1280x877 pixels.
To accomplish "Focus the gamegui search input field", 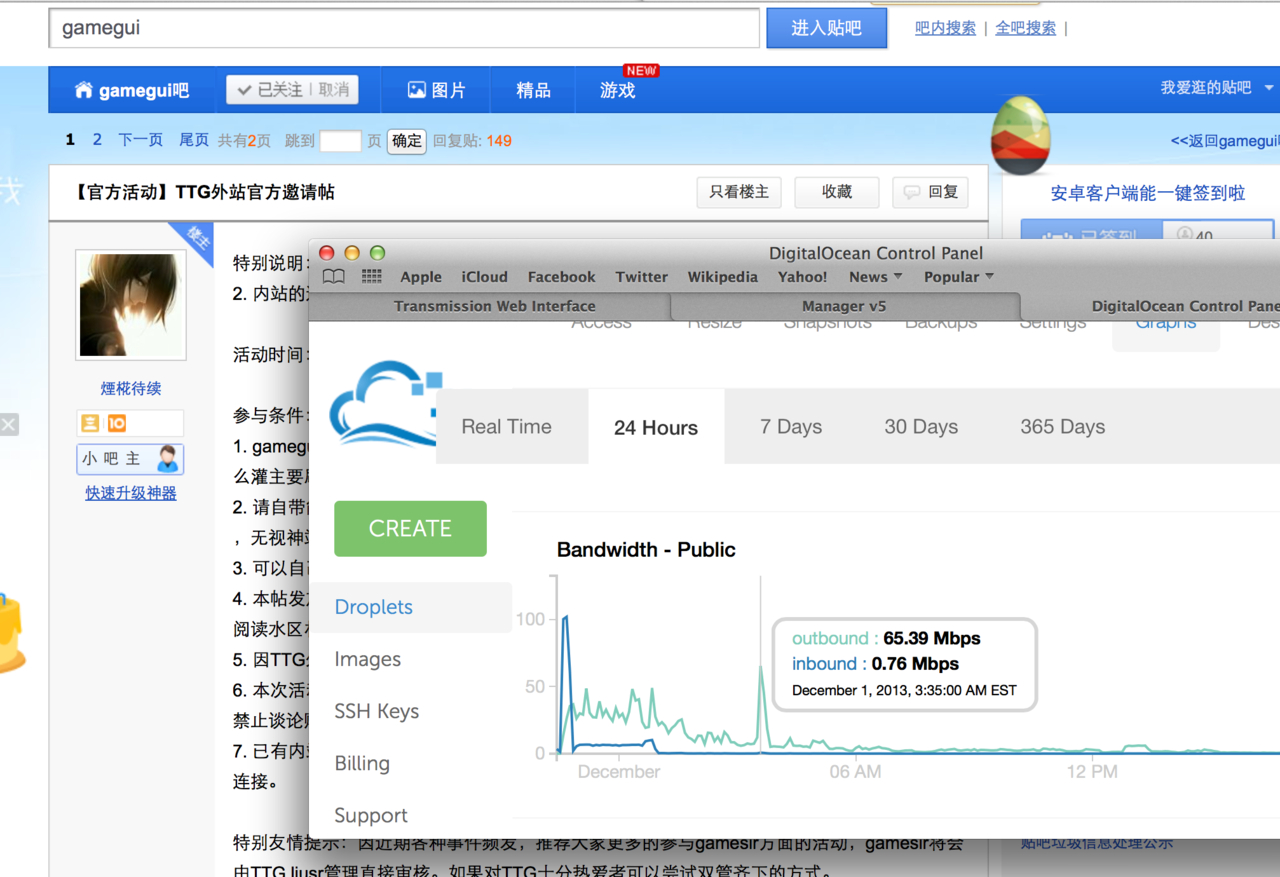I will [404, 28].
